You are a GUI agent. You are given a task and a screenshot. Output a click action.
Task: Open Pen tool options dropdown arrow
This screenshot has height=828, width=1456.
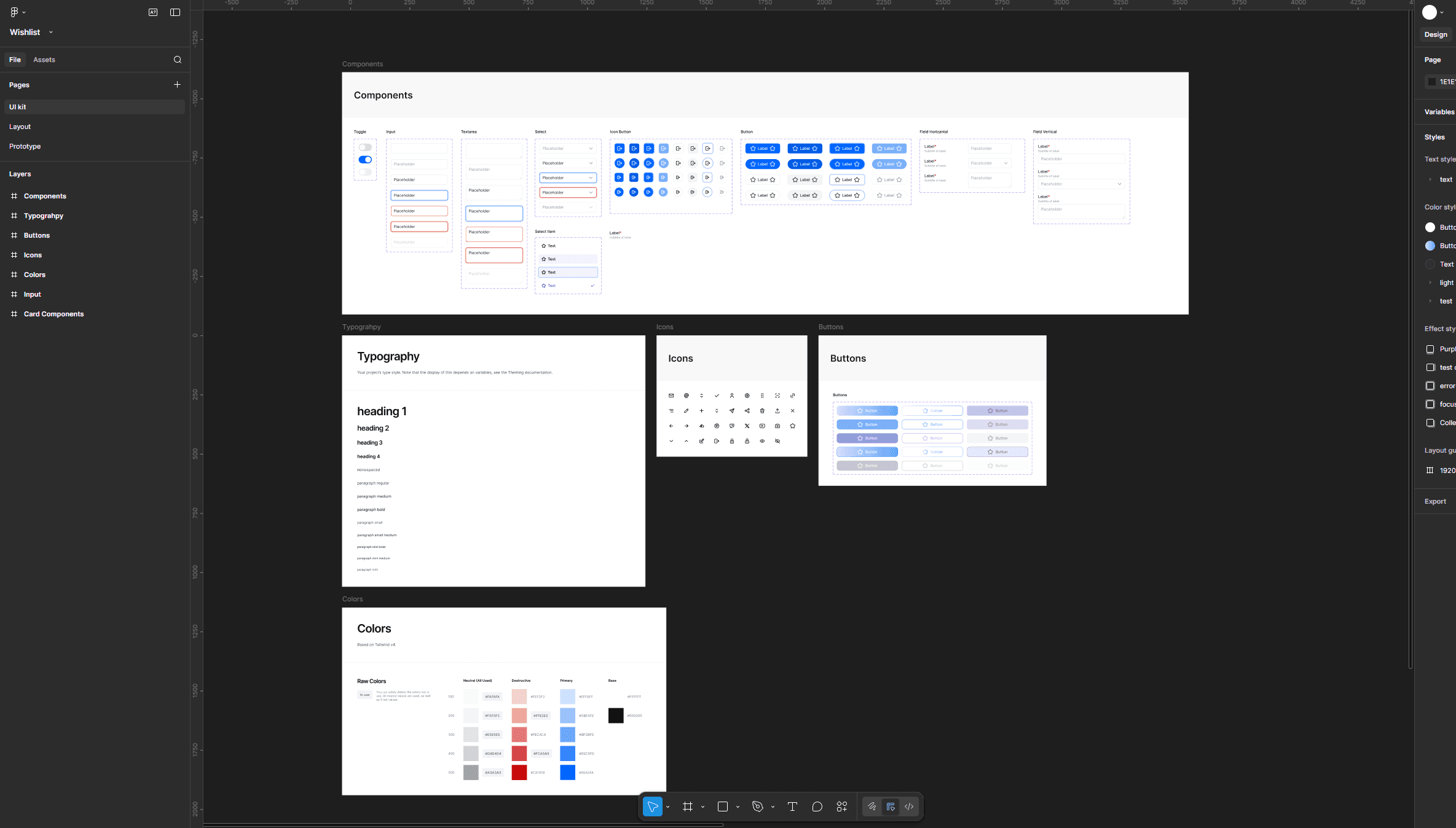773,807
